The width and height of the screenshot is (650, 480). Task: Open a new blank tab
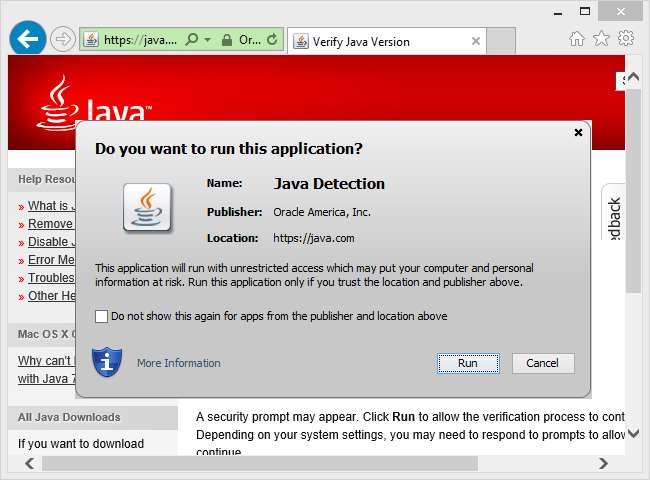pyautogui.click(x=501, y=41)
